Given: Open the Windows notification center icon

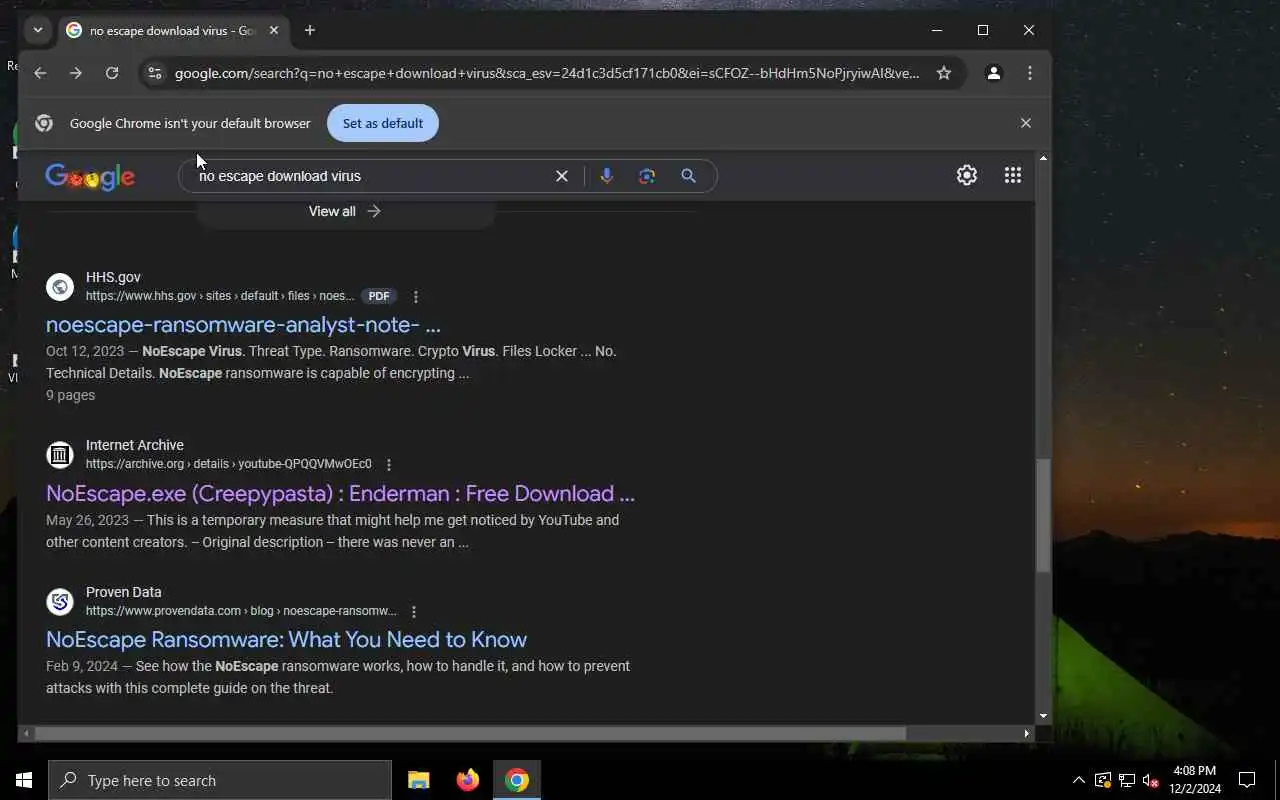Looking at the screenshot, I should [1247, 780].
